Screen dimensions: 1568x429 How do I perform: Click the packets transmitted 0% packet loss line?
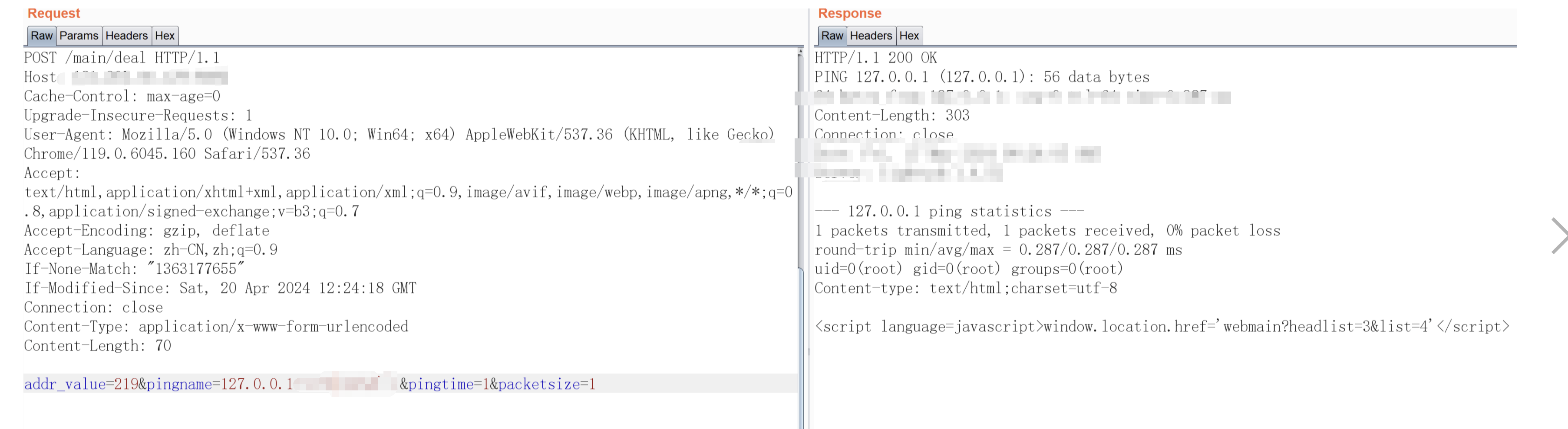pos(1047,230)
